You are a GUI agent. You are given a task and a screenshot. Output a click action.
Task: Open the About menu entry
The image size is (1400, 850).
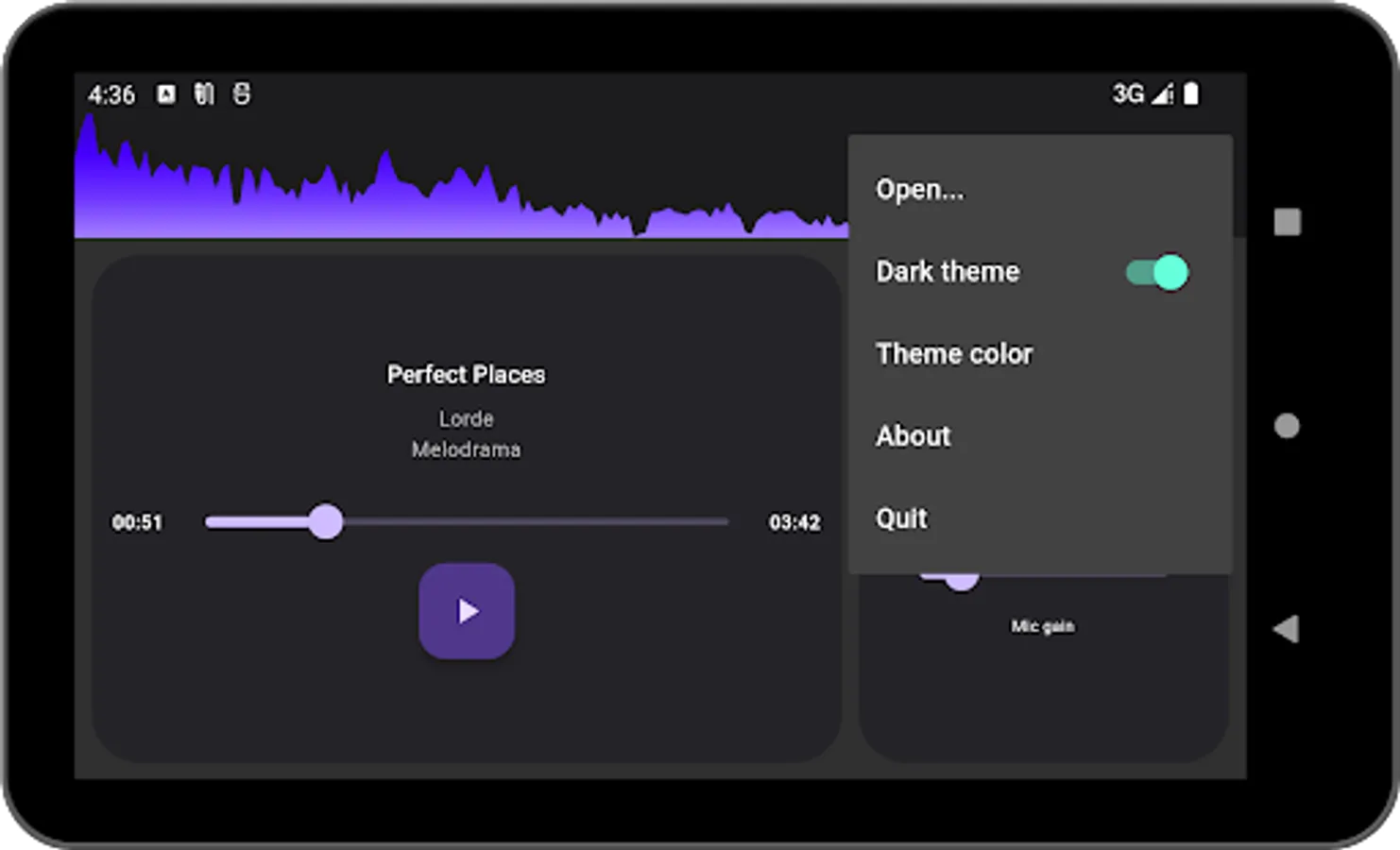click(1040, 436)
